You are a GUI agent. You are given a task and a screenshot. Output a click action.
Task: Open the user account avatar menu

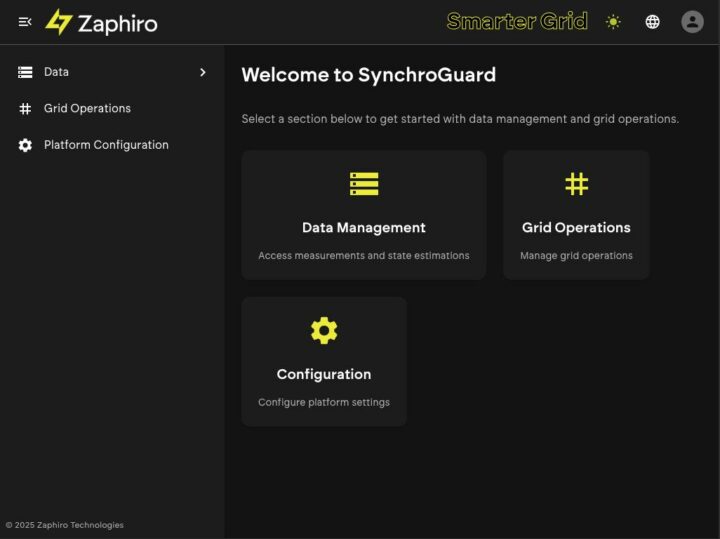(x=692, y=22)
